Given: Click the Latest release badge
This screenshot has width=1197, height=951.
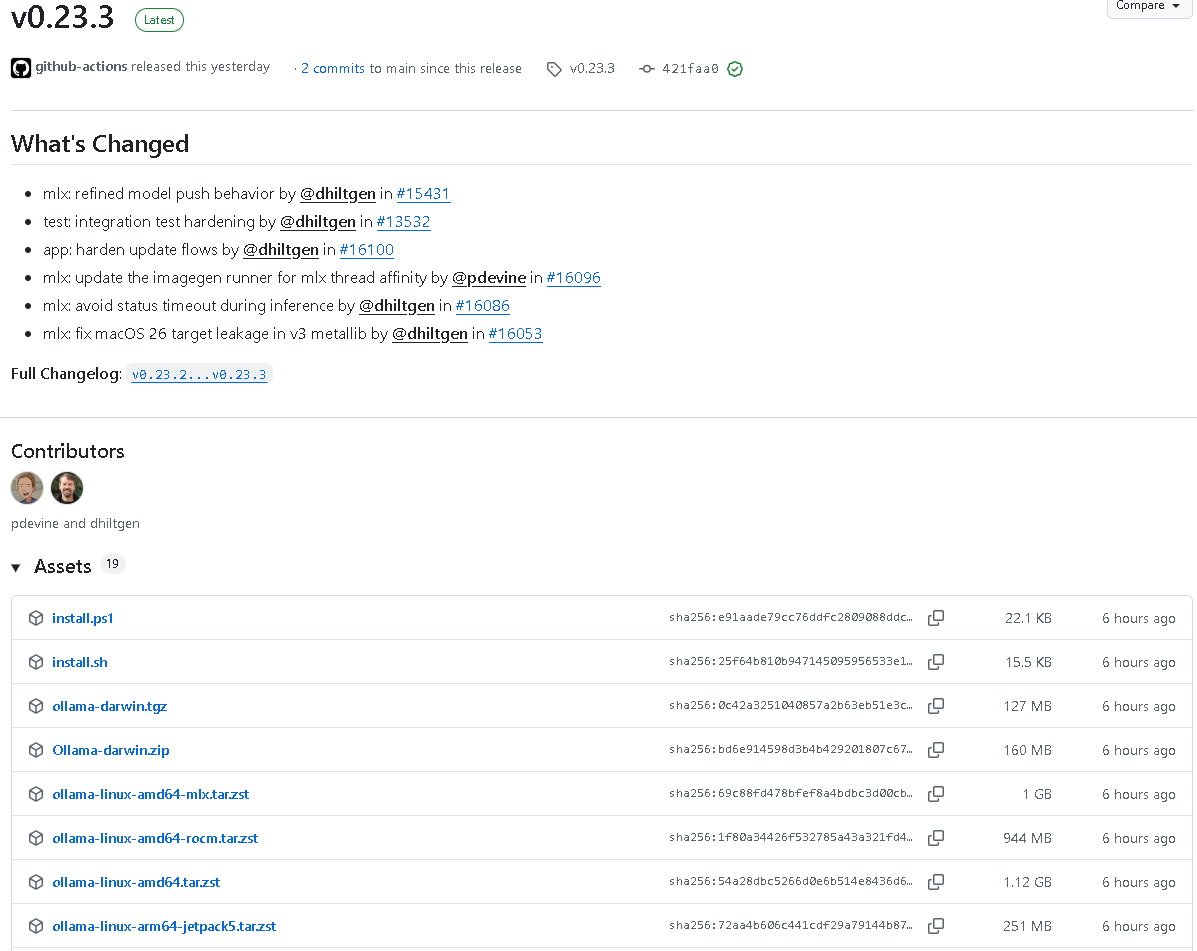Looking at the screenshot, I should (x=159, y=20).
